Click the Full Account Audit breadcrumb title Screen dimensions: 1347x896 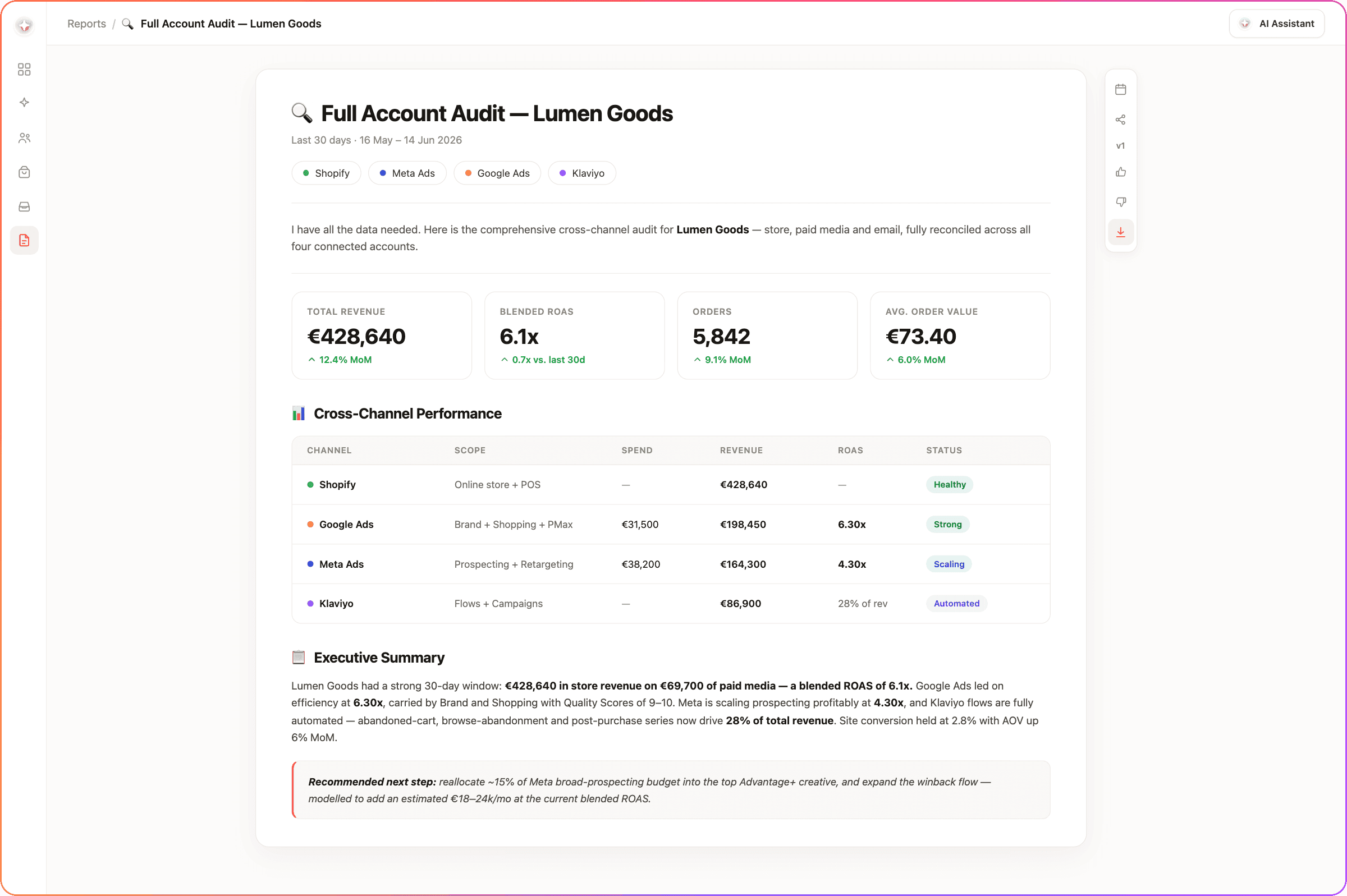pos(230,24)
